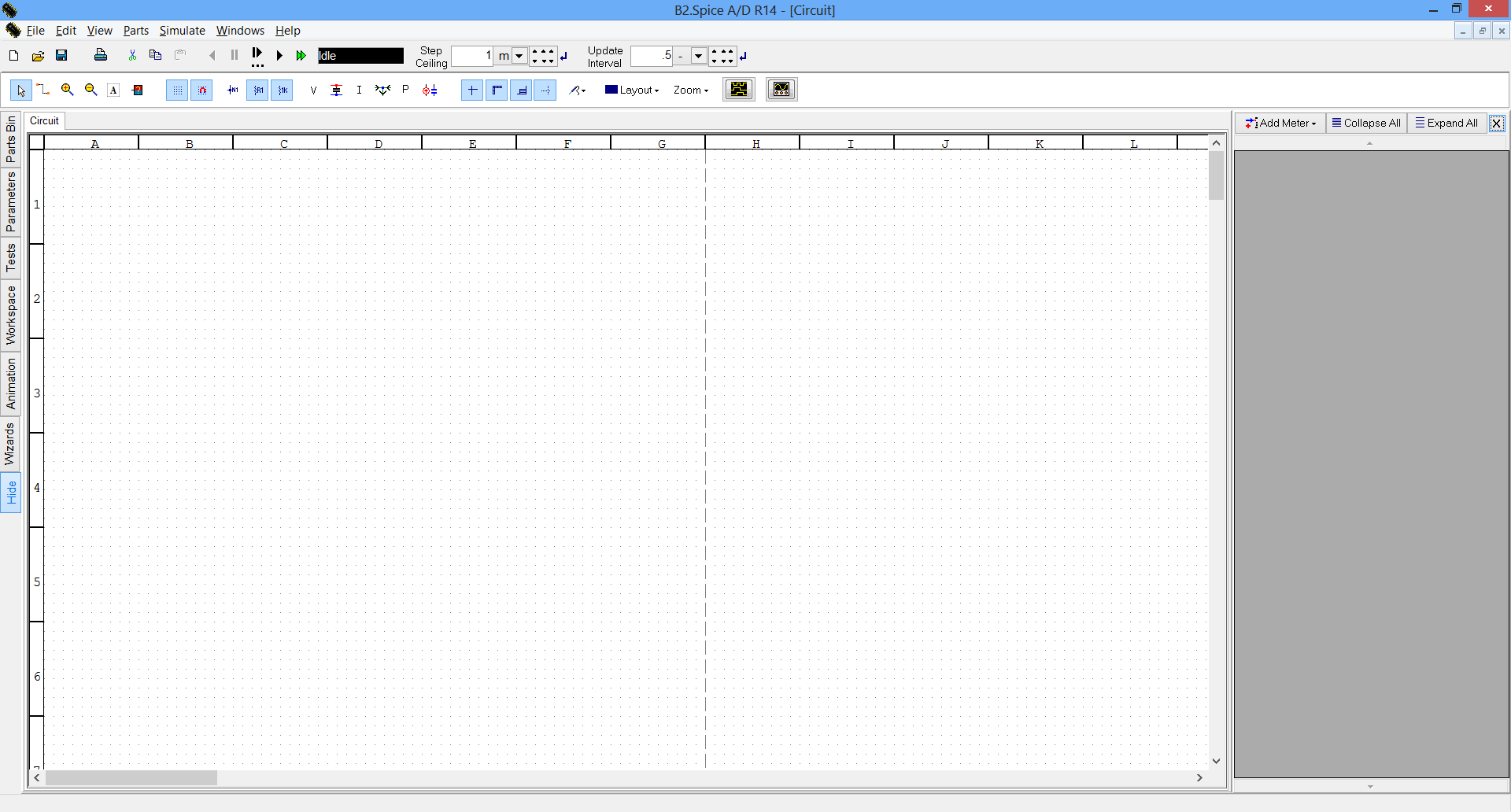
Task: Toggle part values display (1K icon)
Action: tap(282, 90)
